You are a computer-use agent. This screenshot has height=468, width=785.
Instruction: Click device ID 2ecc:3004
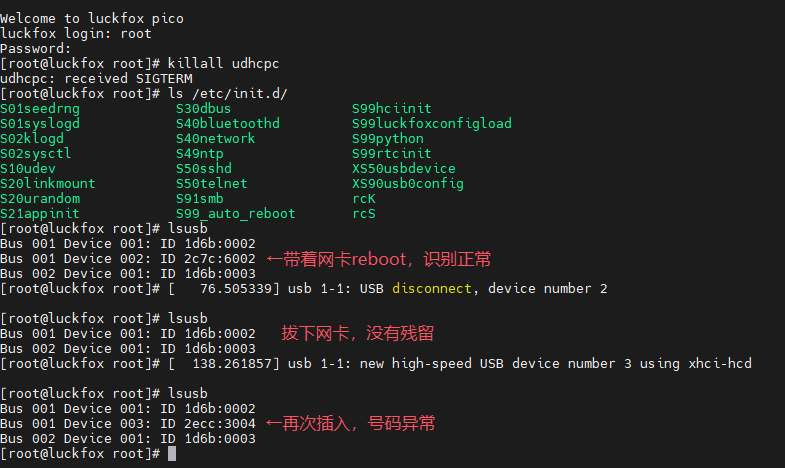click(220, 424)
